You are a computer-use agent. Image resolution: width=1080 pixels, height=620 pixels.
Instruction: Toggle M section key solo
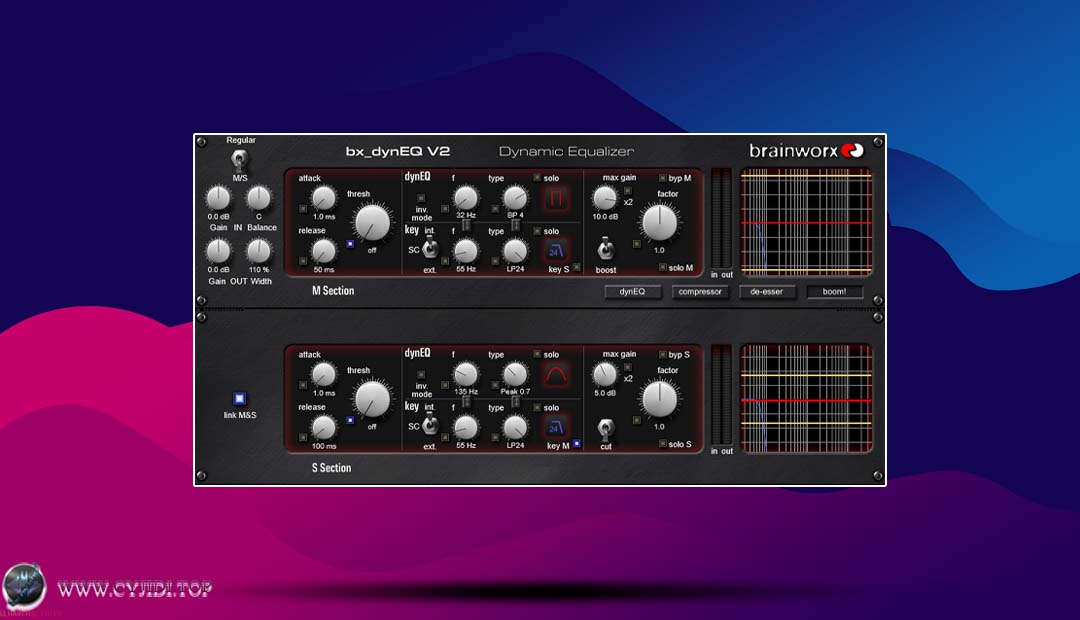point(537,231)
